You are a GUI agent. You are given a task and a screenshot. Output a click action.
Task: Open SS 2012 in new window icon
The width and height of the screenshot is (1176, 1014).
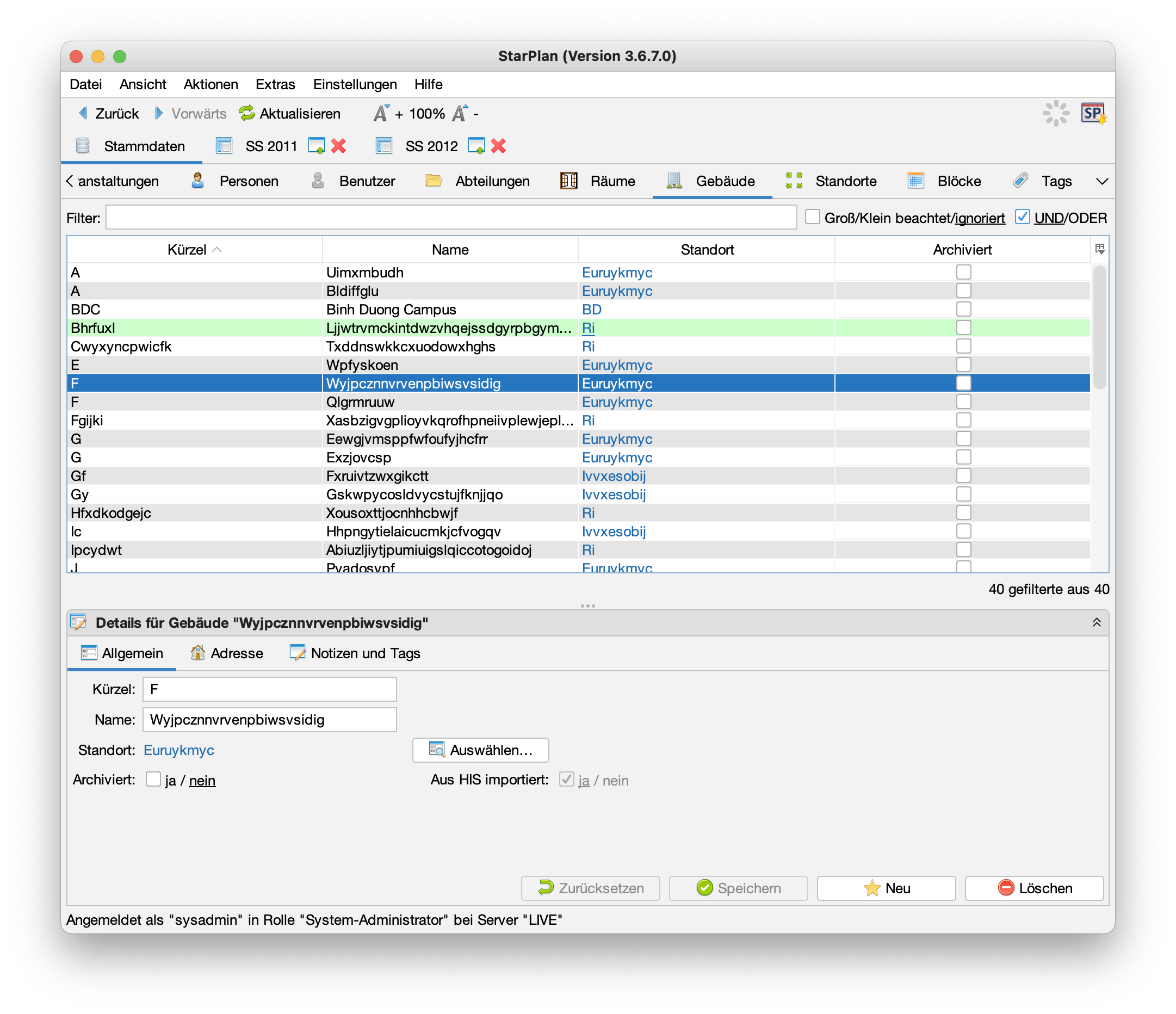click(476, 146)
